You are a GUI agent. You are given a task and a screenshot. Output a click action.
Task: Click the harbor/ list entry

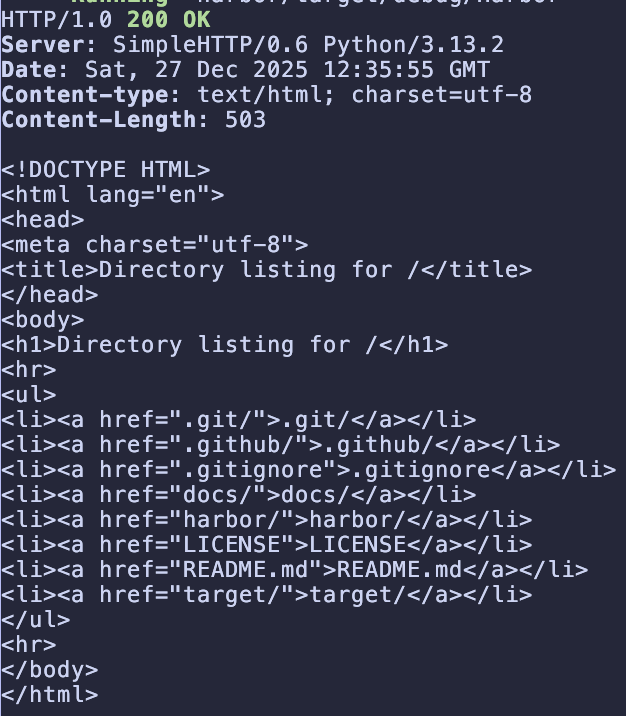(x=267, y=520)
